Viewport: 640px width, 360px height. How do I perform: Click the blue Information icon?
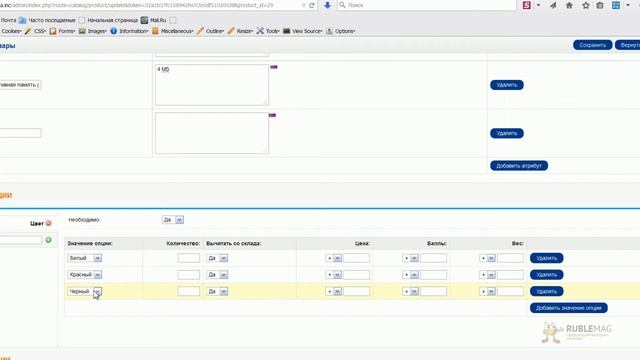click(x=113, y=31)
